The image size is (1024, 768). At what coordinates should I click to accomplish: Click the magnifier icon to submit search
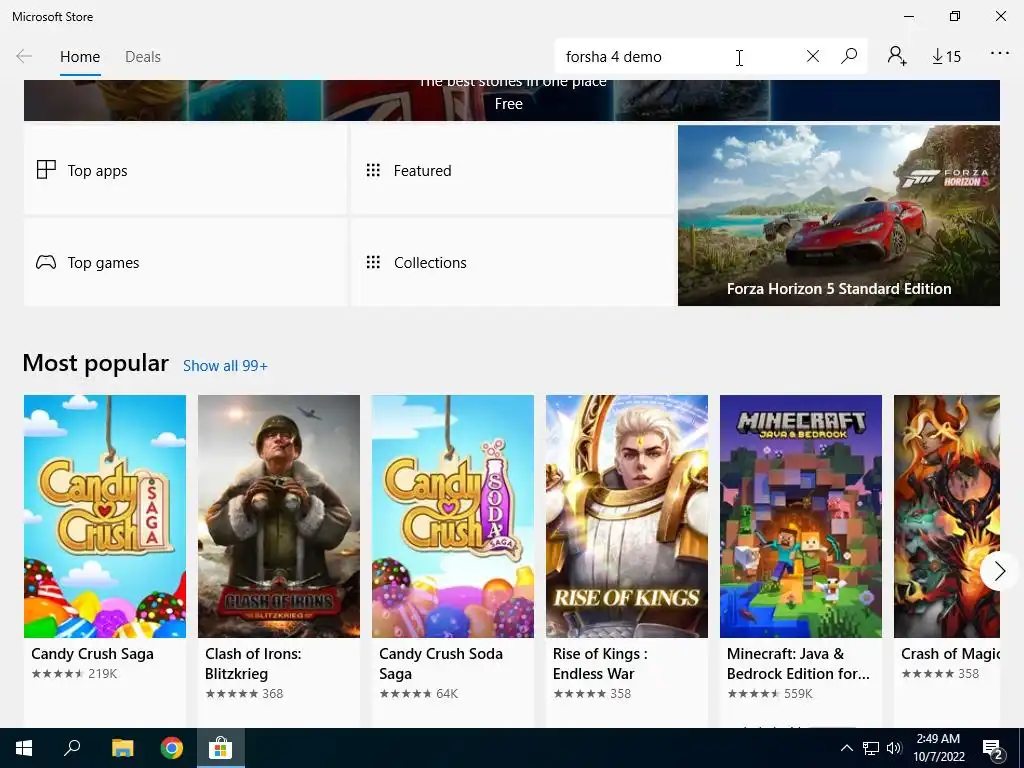click(x=849, y=56)
